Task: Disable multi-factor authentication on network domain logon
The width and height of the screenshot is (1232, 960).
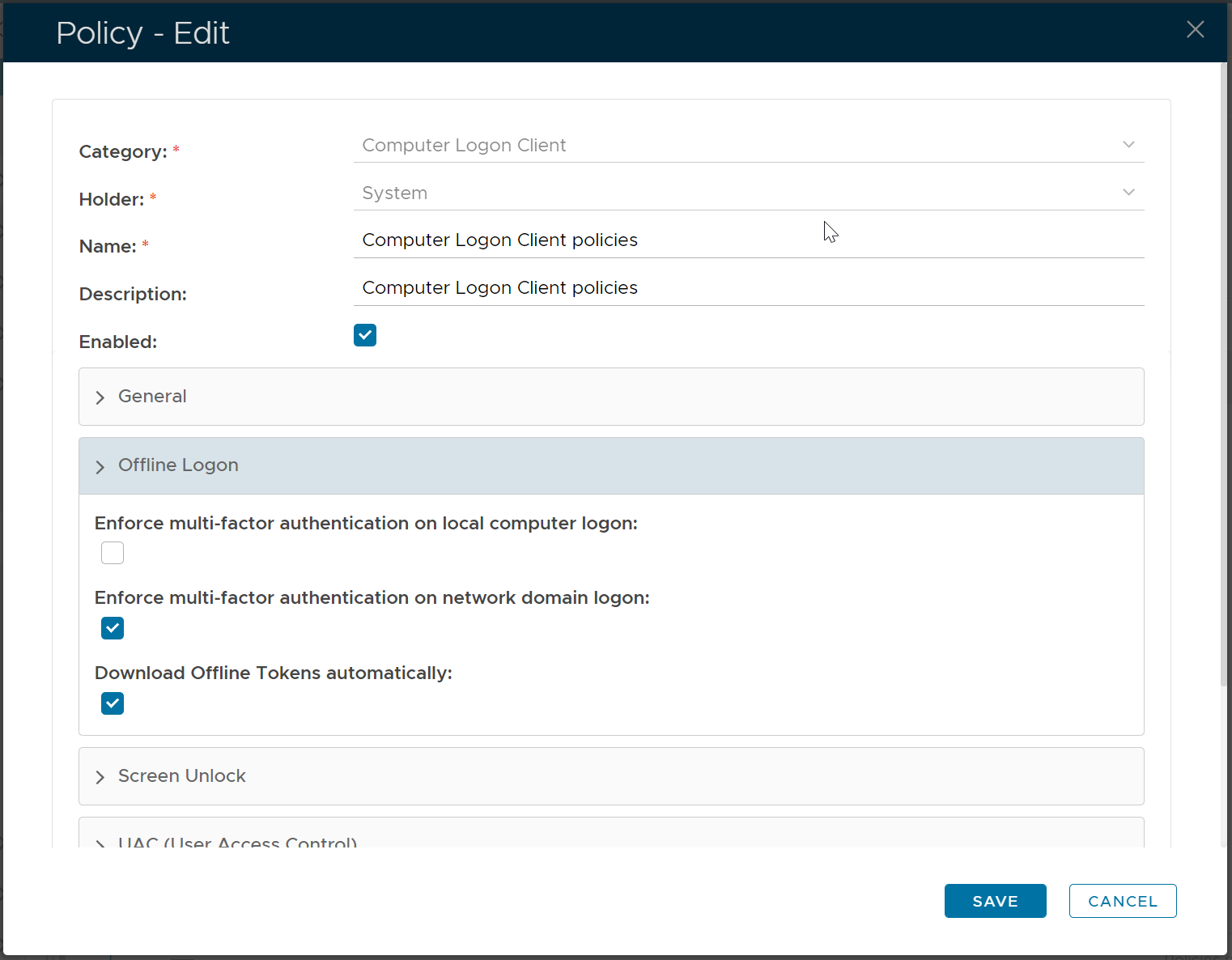Action: tap(113, 628)
